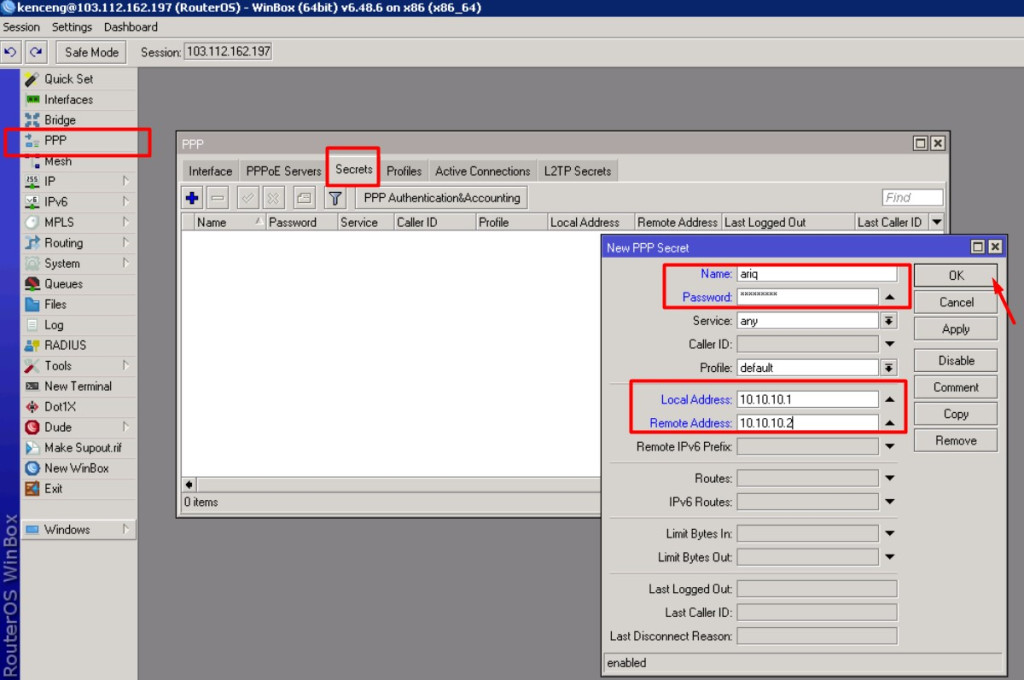Open the Session menu
Viewport: 1024px width, 680px height.
[21, 27]
